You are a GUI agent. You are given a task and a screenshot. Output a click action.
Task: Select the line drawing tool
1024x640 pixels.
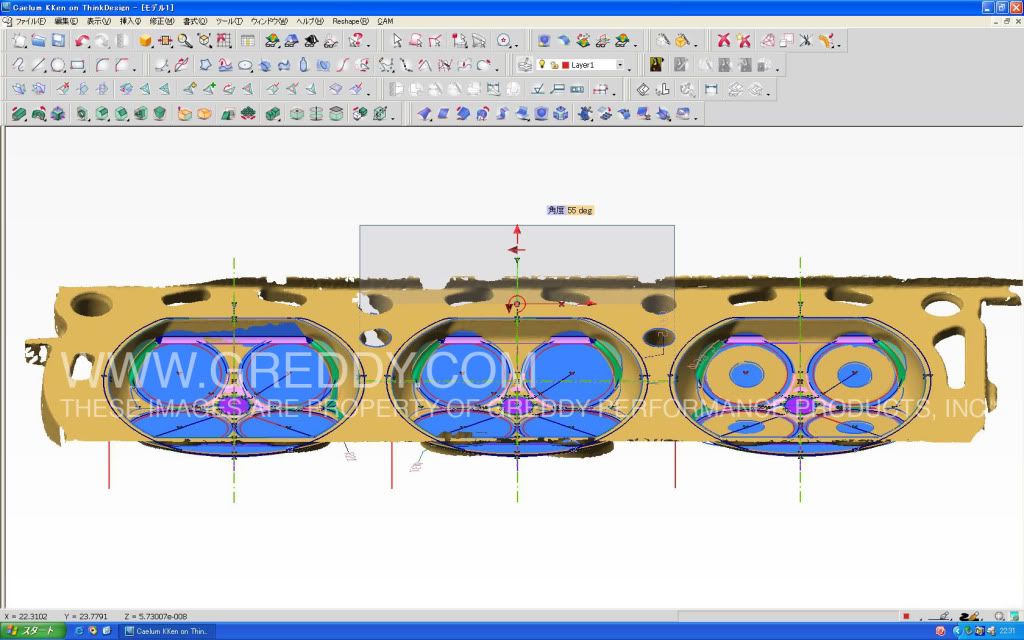click(x=39, y=65)
